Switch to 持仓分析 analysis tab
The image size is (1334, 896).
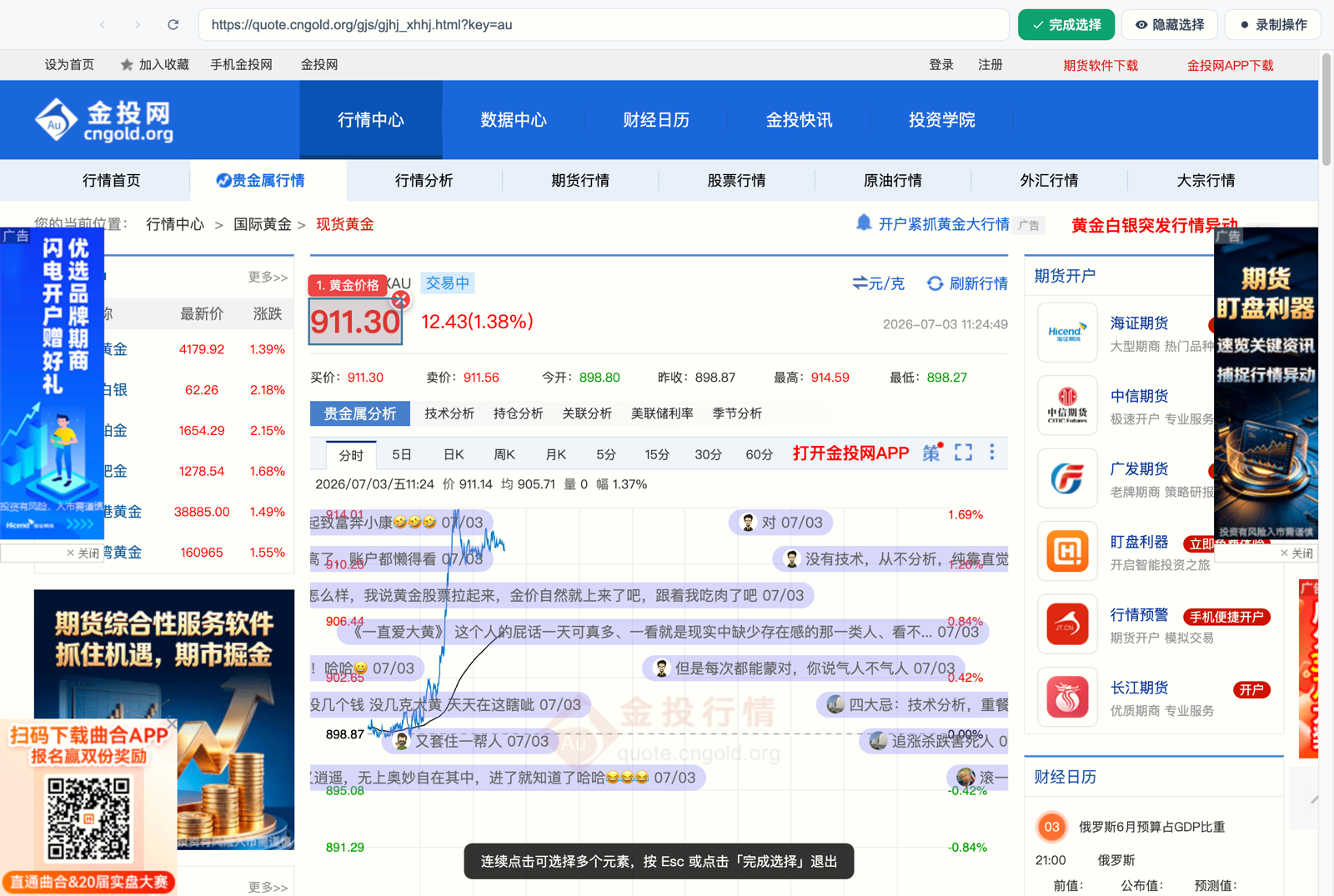click(518, 413)
